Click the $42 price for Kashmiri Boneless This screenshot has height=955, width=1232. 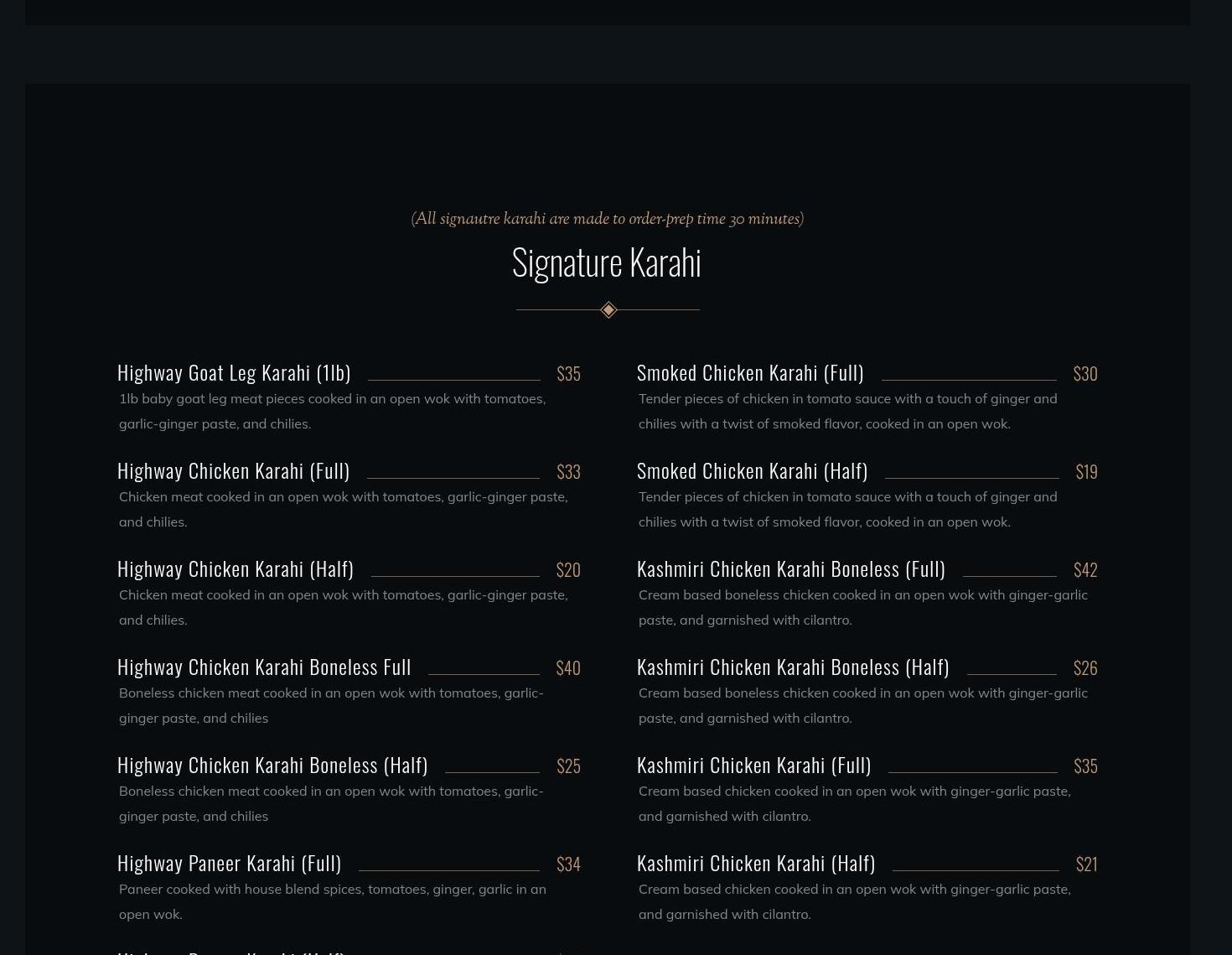pos(1084,569)
